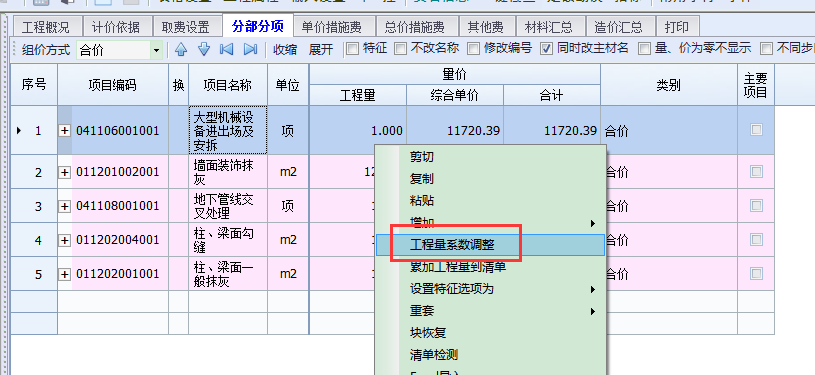Click the 序号 cell for row 3
Screen dimensions: 815x375
coord(34,206)
